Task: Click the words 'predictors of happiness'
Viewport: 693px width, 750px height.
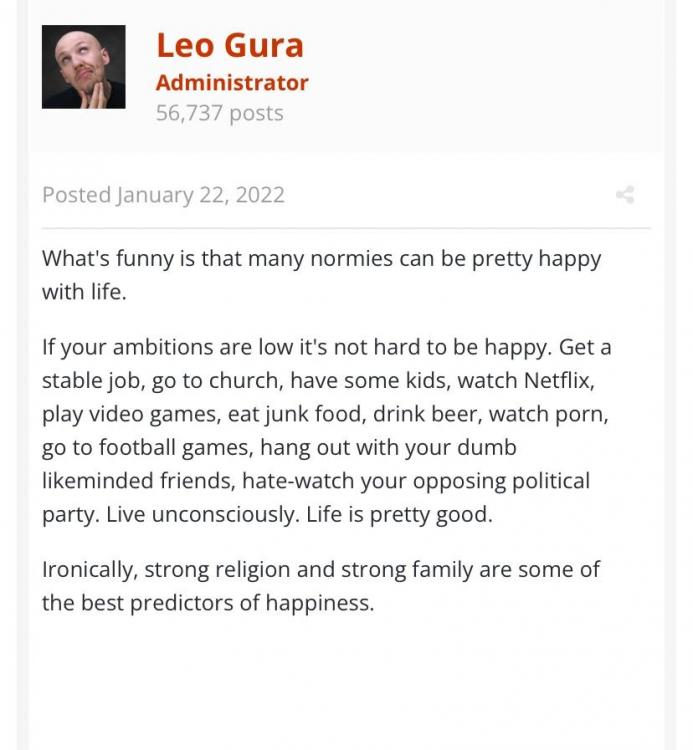Action: point(252,603)
